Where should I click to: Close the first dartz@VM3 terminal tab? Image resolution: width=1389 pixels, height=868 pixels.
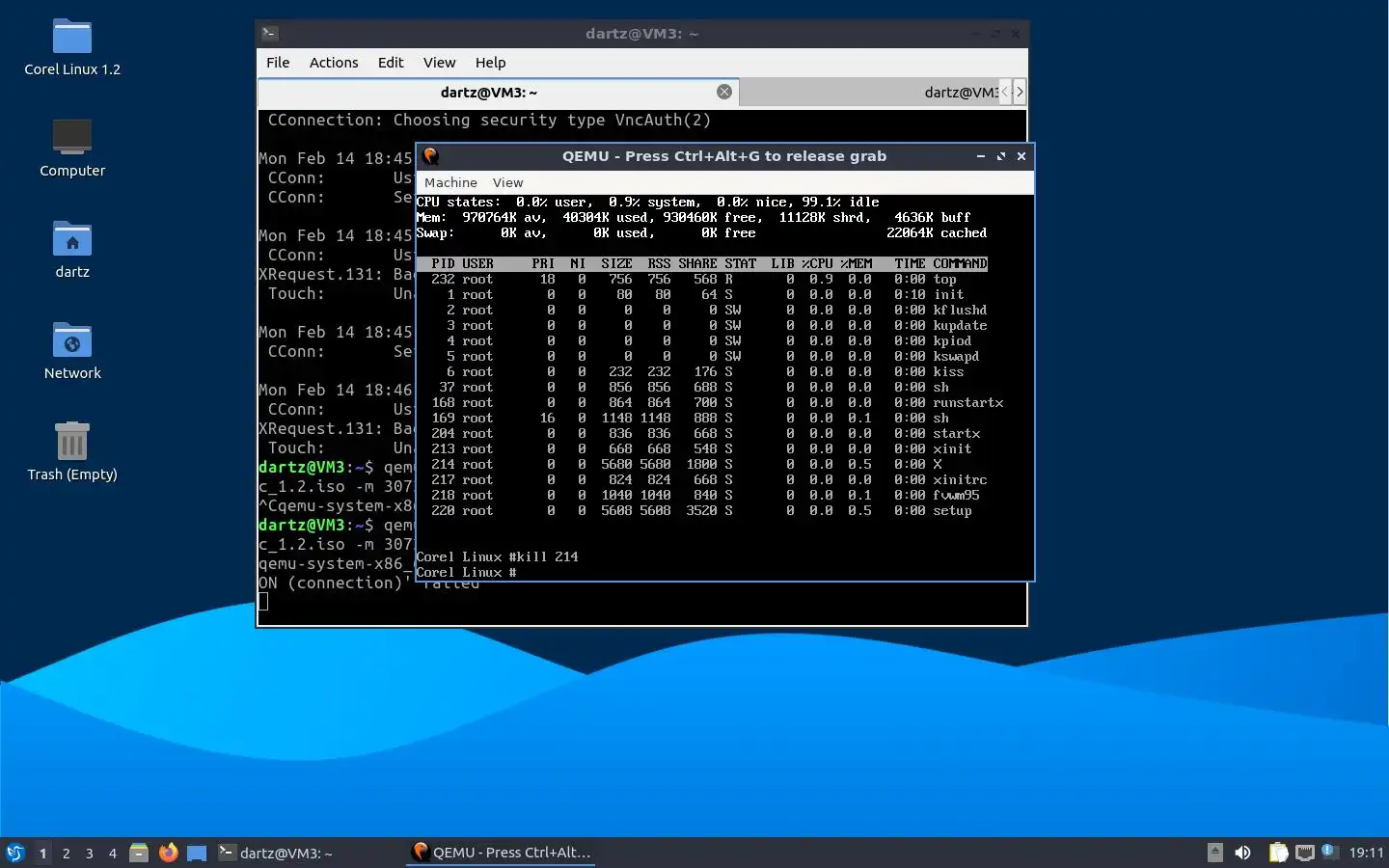(724, 92)
